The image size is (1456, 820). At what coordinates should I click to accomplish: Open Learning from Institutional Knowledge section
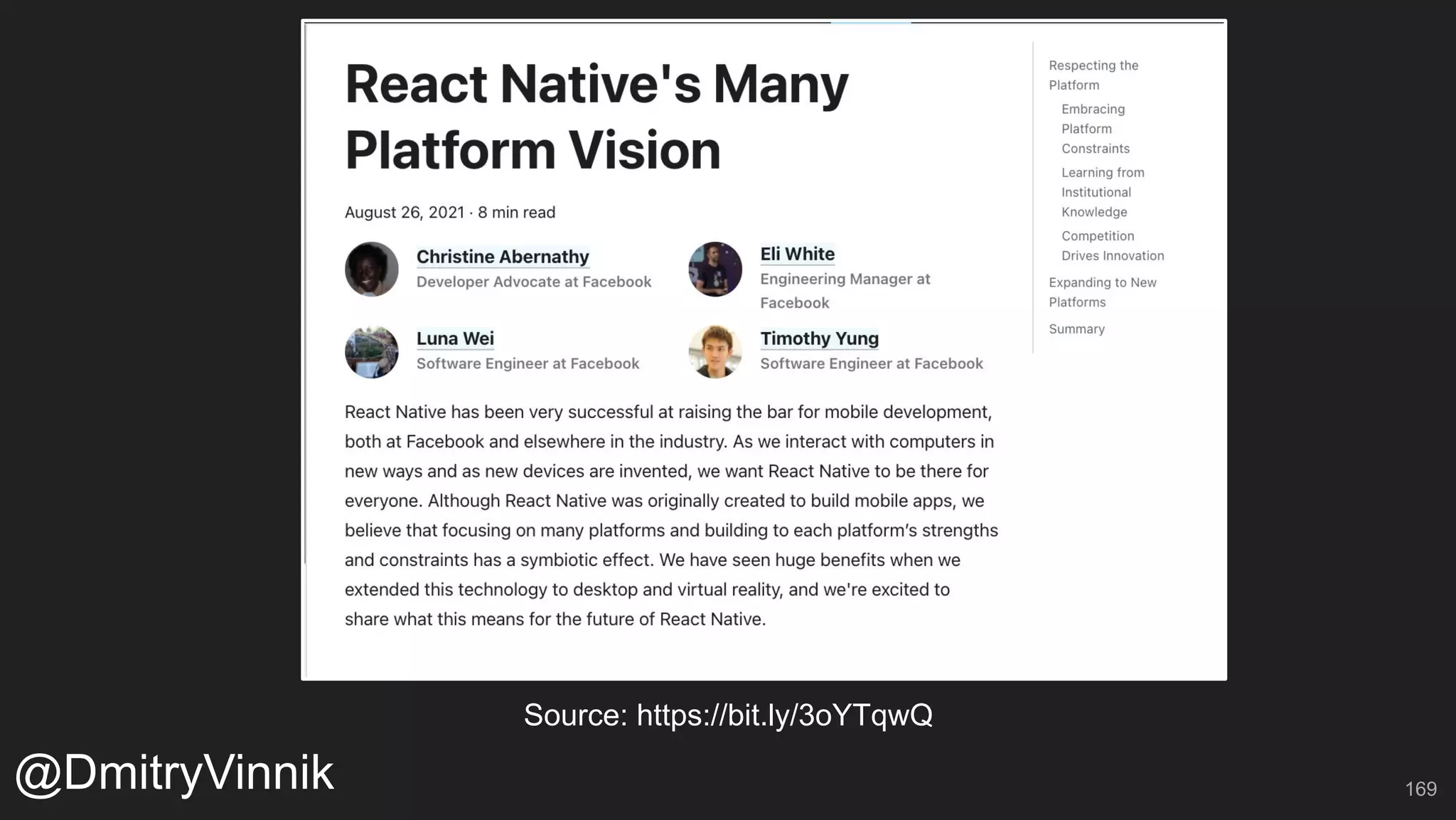[x=1103, y=192]
